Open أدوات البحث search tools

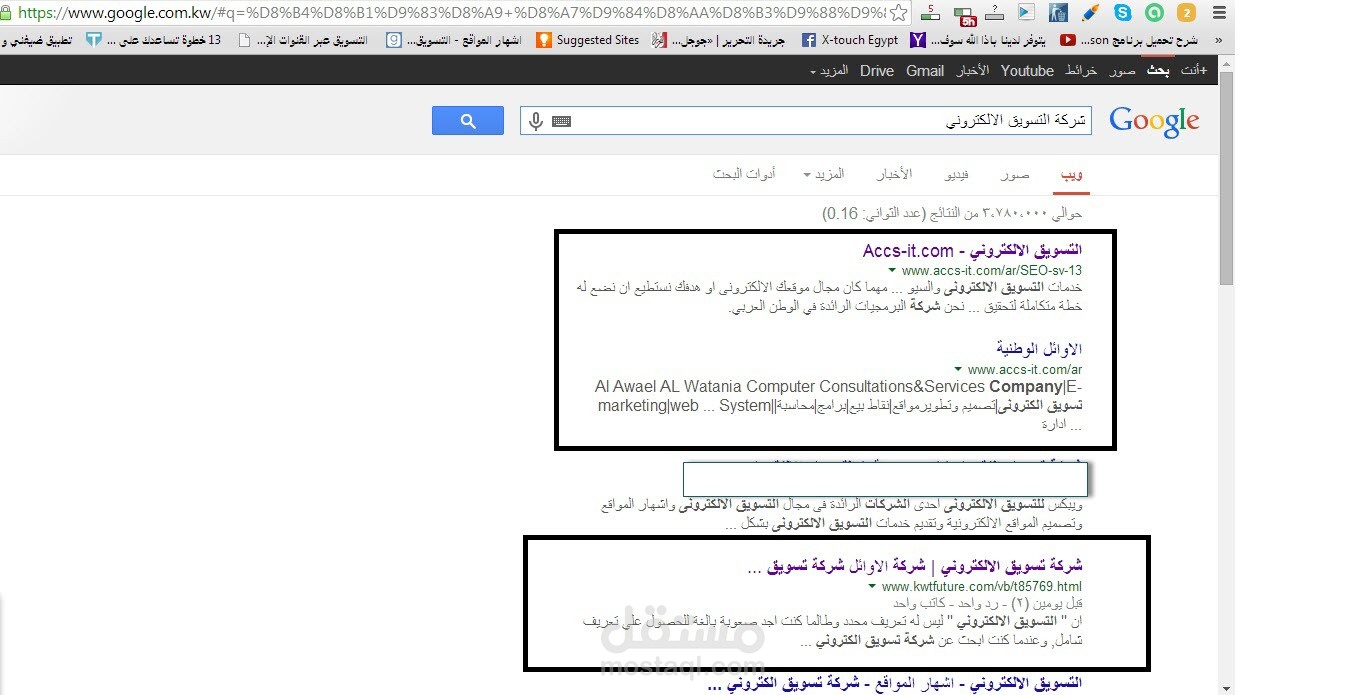pyautogui.click(x=744, y=174)
